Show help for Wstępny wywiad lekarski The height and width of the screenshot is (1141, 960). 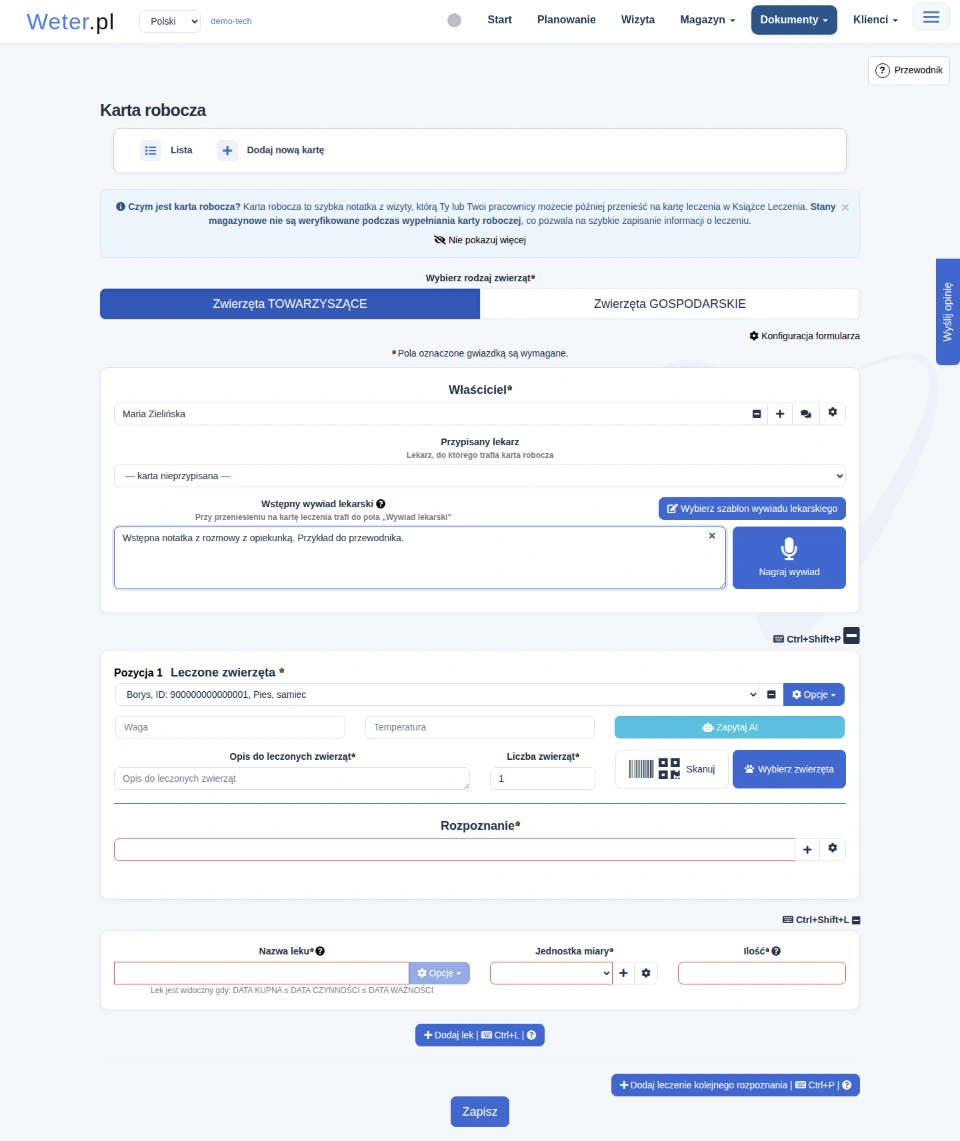381,504
